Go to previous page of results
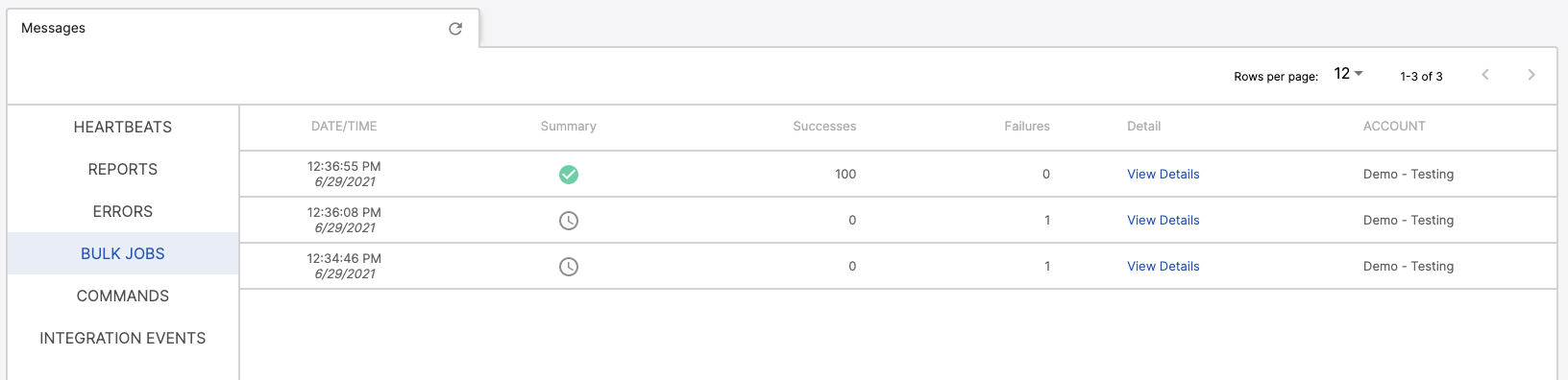This screenshot has height=380, width=1568. pos(1485,75)
